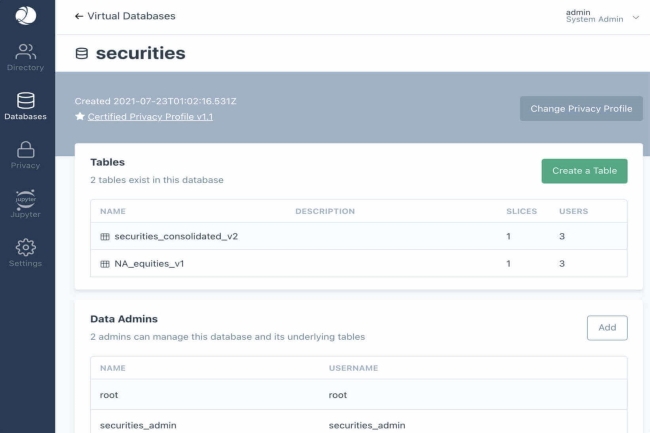Click the Change Privacy Profile button

[581, 109]
